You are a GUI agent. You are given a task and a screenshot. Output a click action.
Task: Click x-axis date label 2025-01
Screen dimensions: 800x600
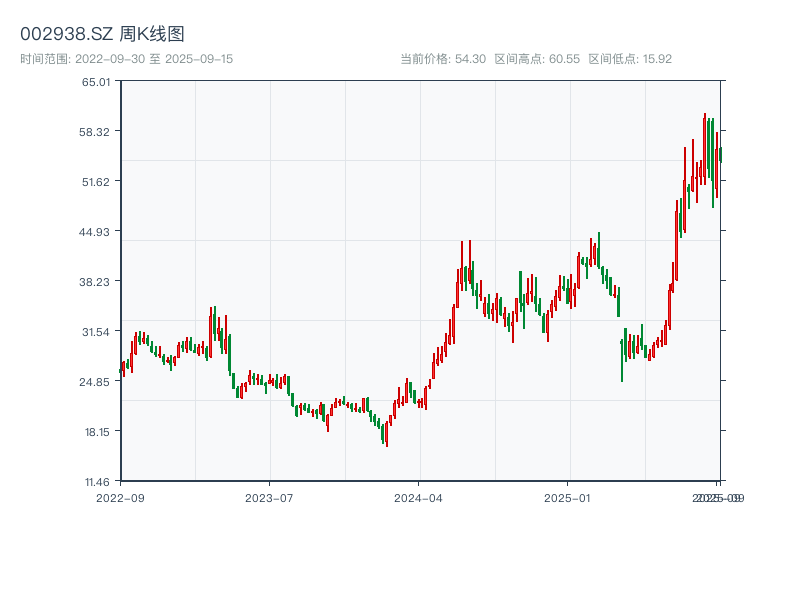tap(567, 498)
